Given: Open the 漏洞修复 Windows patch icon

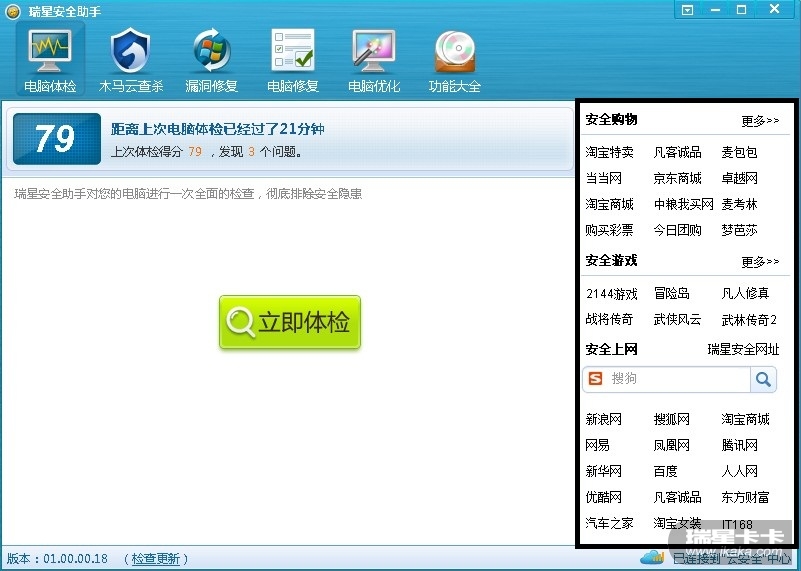Looking at the screenshot, I should point(211,59).
